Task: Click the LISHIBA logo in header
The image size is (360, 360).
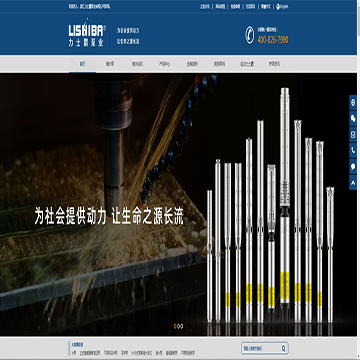Action: (x=87, y=35)
